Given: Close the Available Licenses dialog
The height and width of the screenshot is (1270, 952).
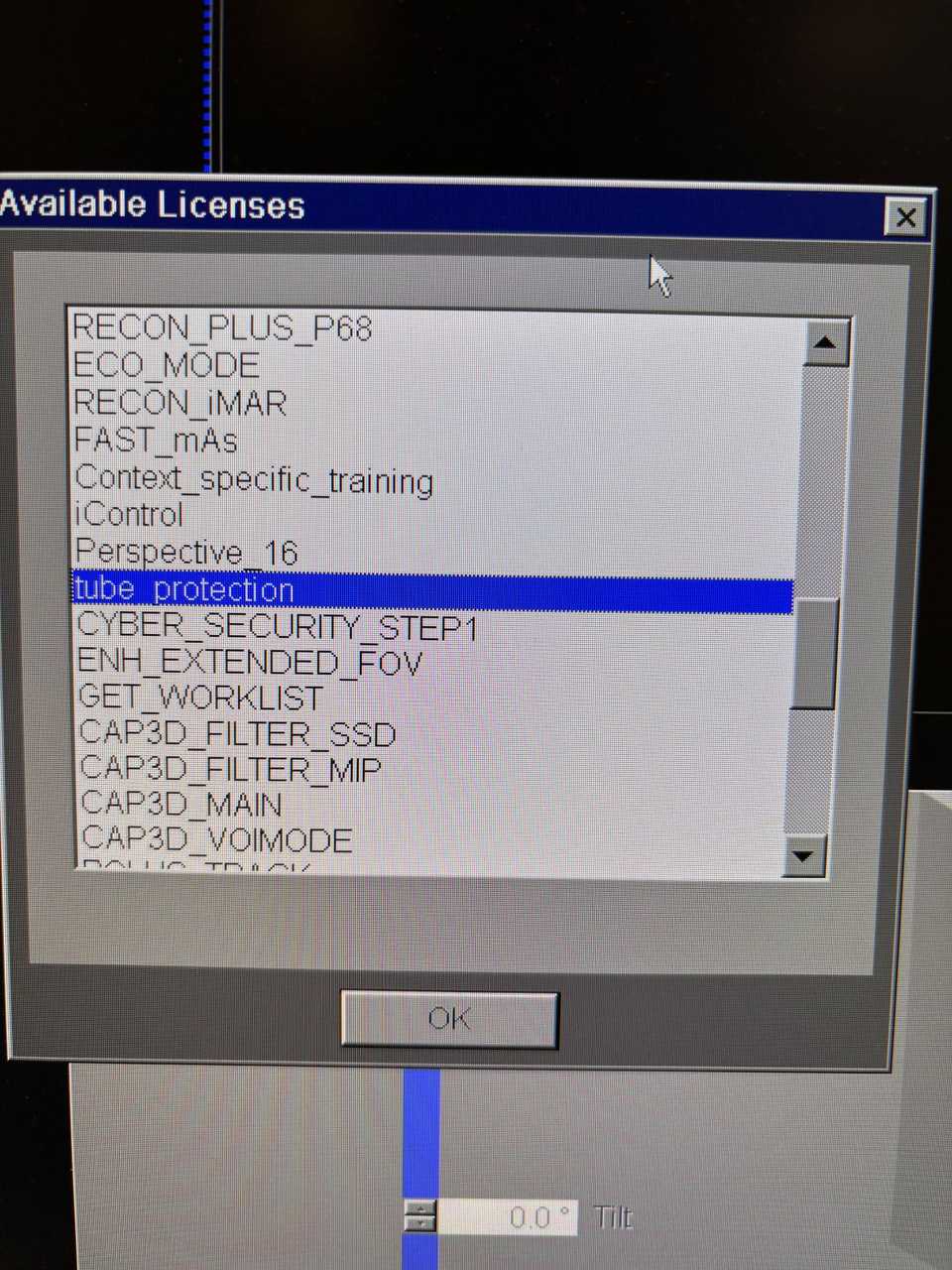Looking at the screenshot, I should 904,217.
